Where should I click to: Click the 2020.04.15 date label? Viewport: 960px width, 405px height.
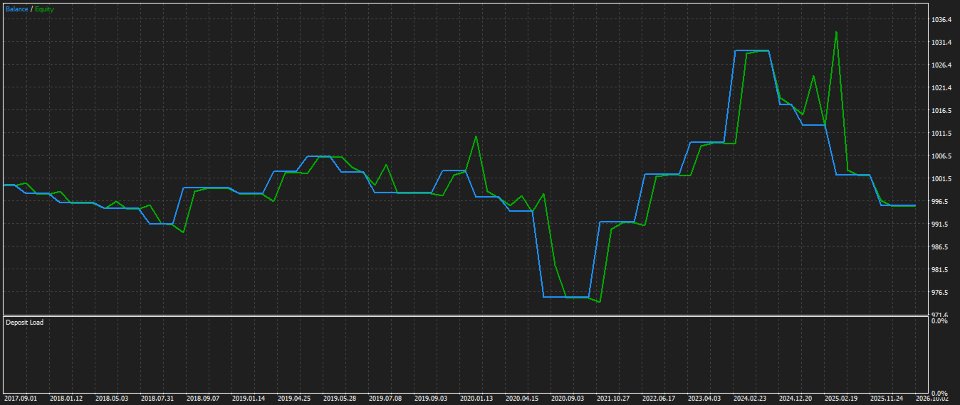[x=521, y=398]
